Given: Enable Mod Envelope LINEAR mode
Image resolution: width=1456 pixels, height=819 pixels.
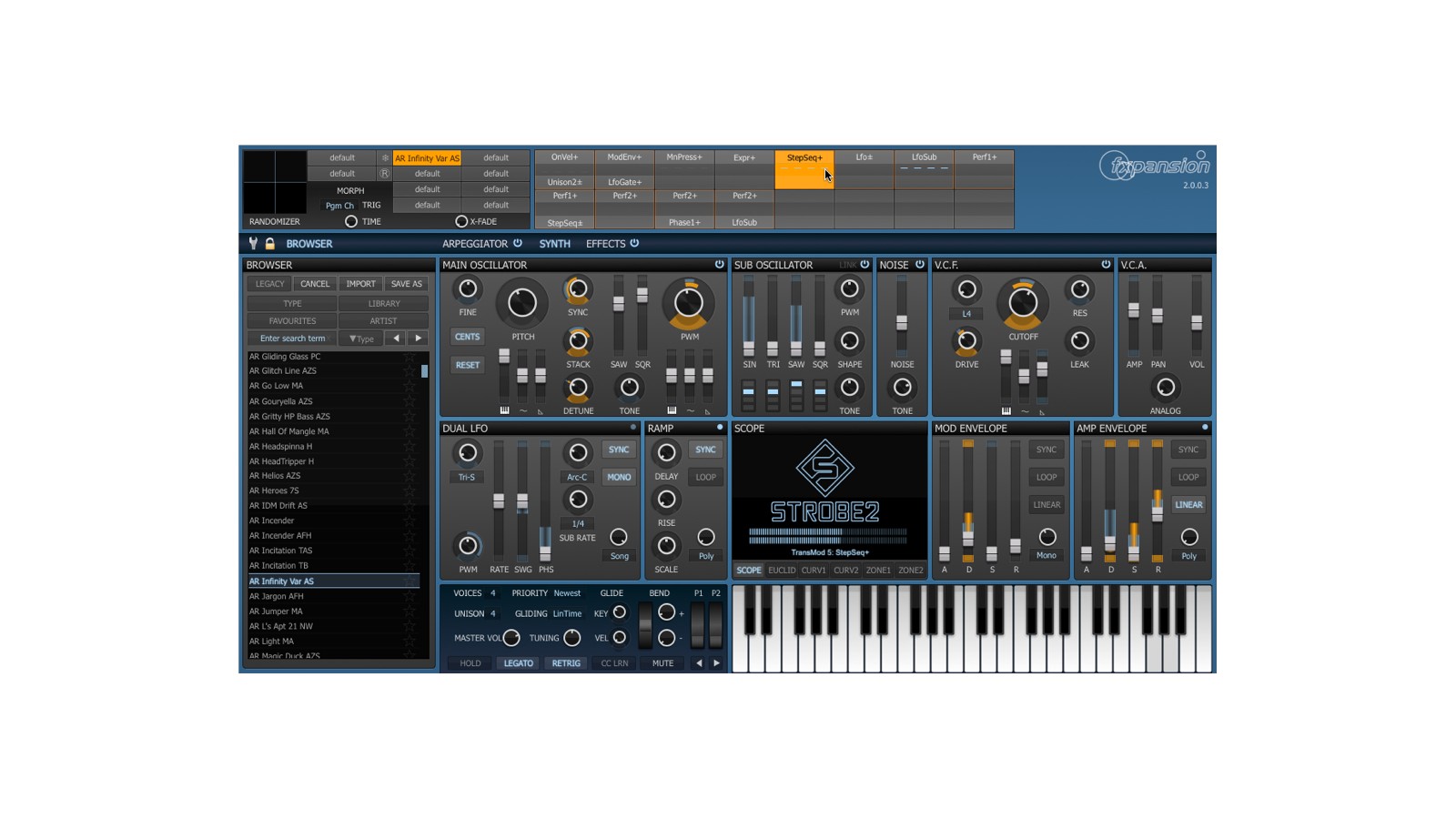Looking at the screenshot, I should click(1046, 505).
